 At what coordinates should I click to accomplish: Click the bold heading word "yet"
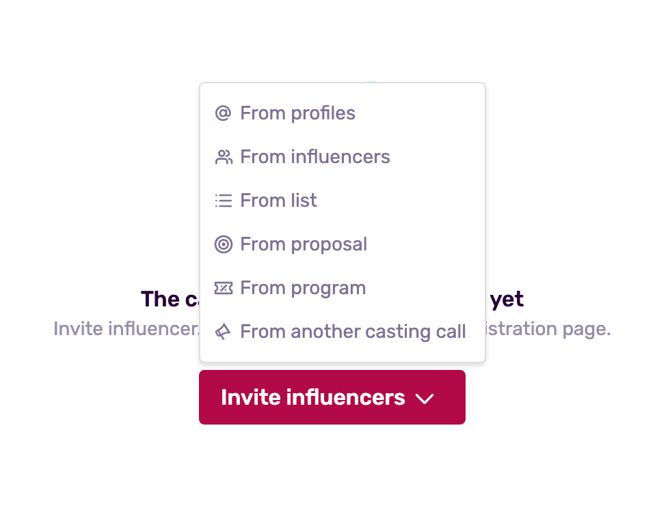507,299
